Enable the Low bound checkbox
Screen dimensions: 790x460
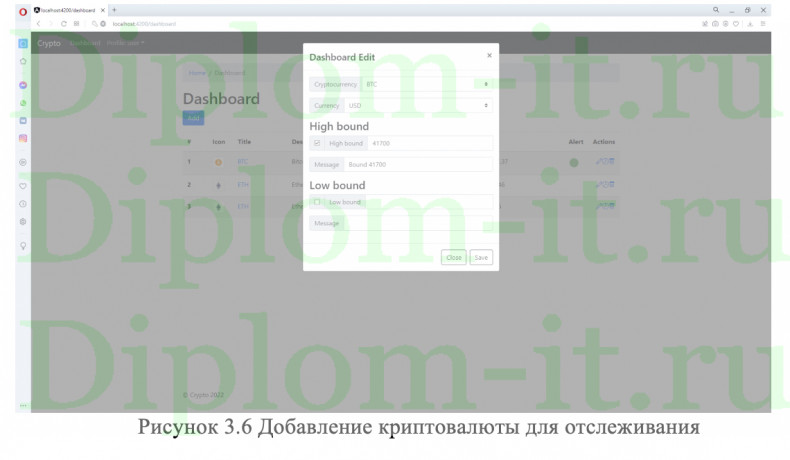(317, 202)
